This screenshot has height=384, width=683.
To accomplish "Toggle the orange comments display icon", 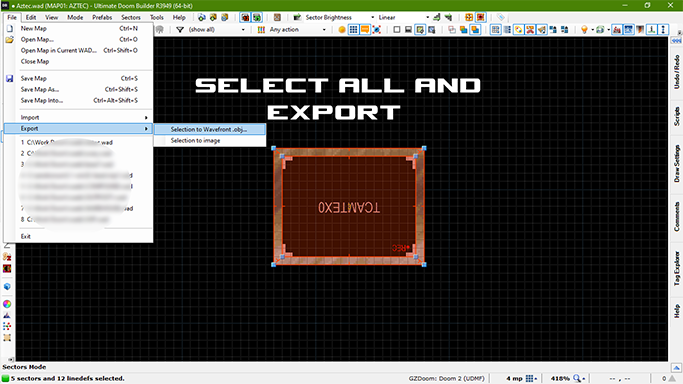I will pyautogui.click(x=365, y=30).
